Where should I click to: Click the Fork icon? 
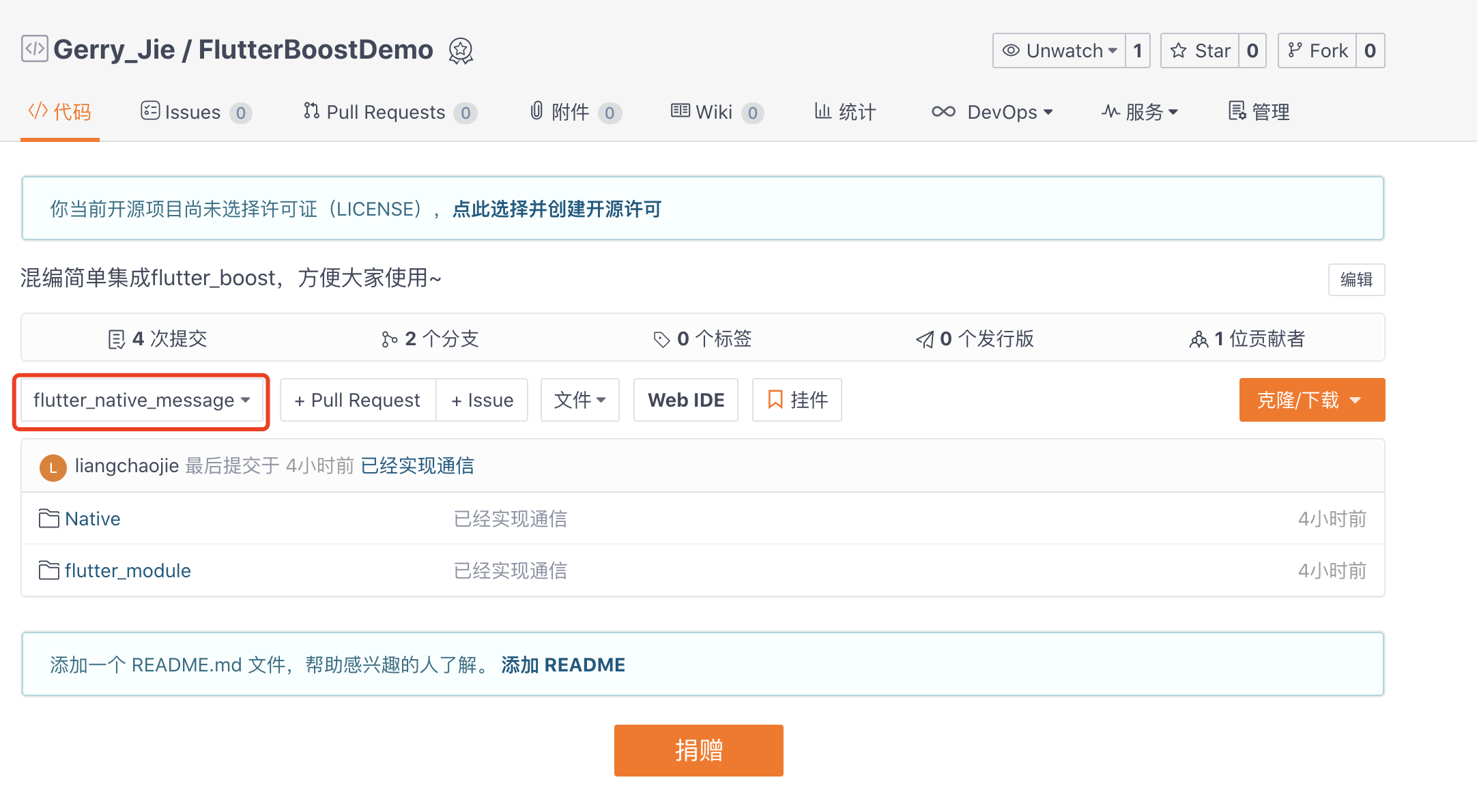coord(1295,50)
